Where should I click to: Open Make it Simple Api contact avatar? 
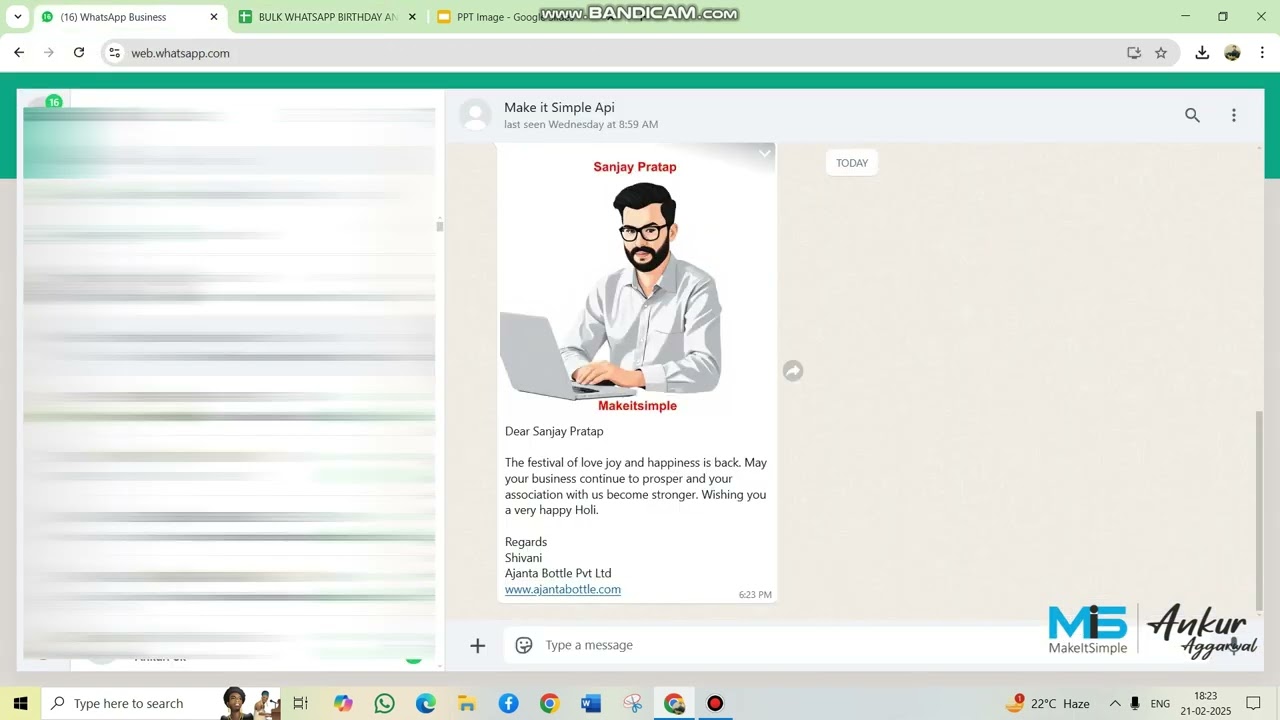pos(475,115)
